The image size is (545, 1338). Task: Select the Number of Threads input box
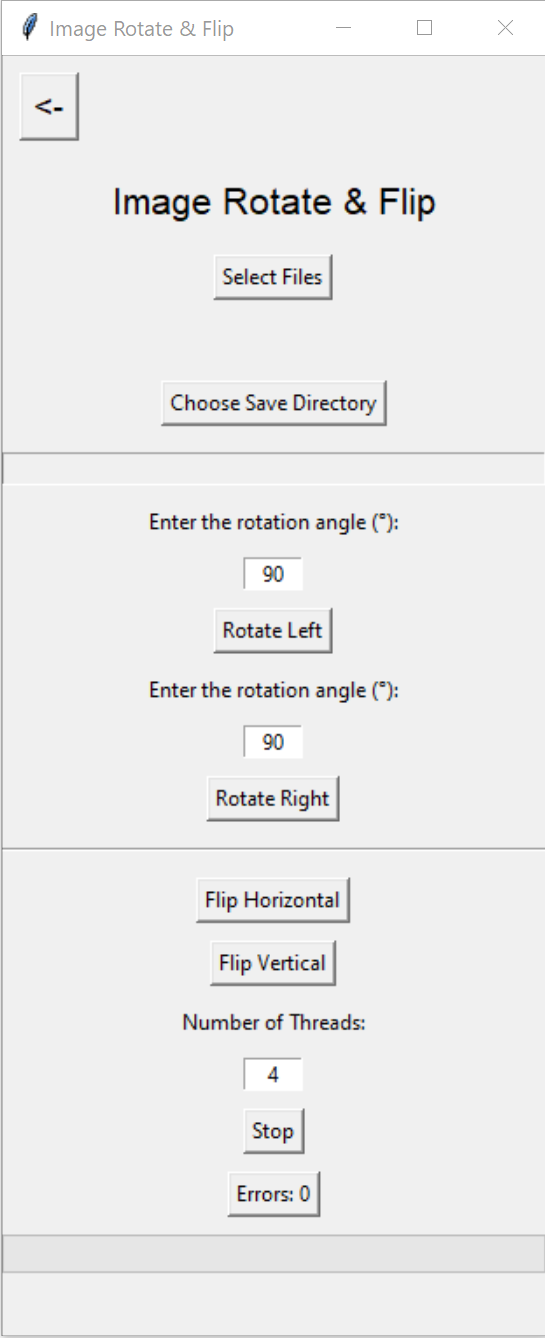pyautogui.click(x=273, y=1075)
